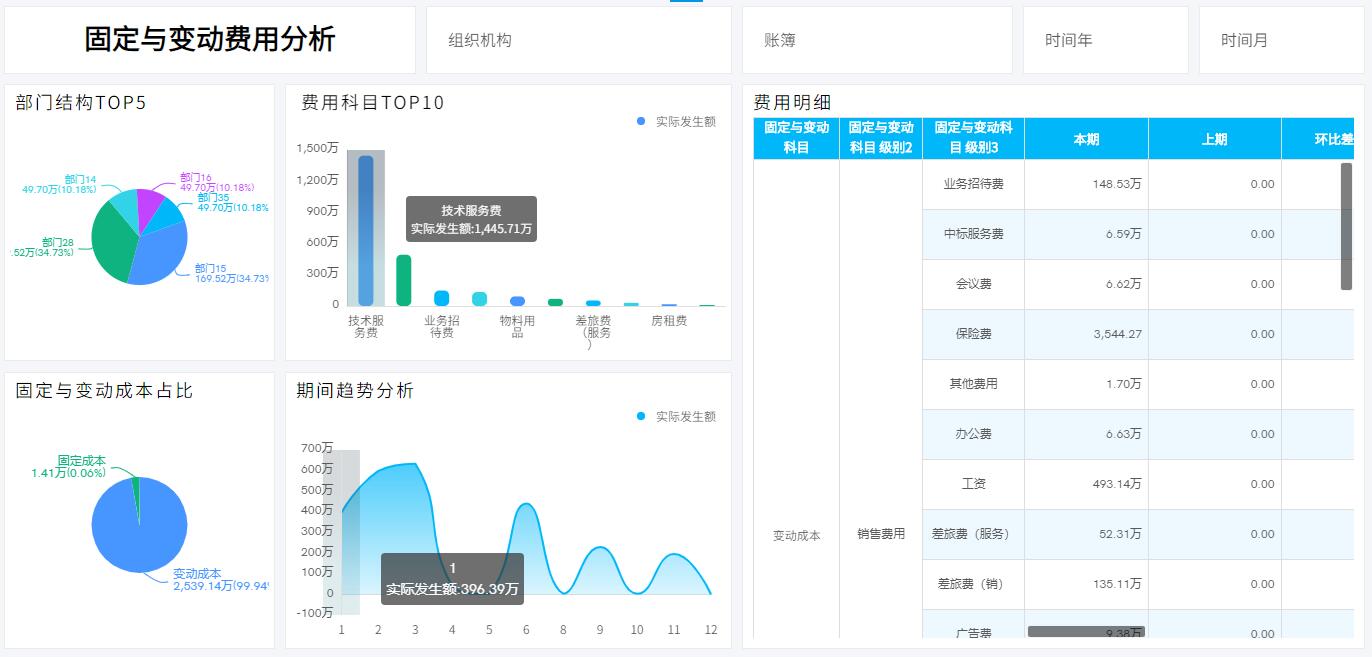Screen dimensions: 1372x657
Task: Open the 账簿 filter selector
Action: [x=877, y=40]
